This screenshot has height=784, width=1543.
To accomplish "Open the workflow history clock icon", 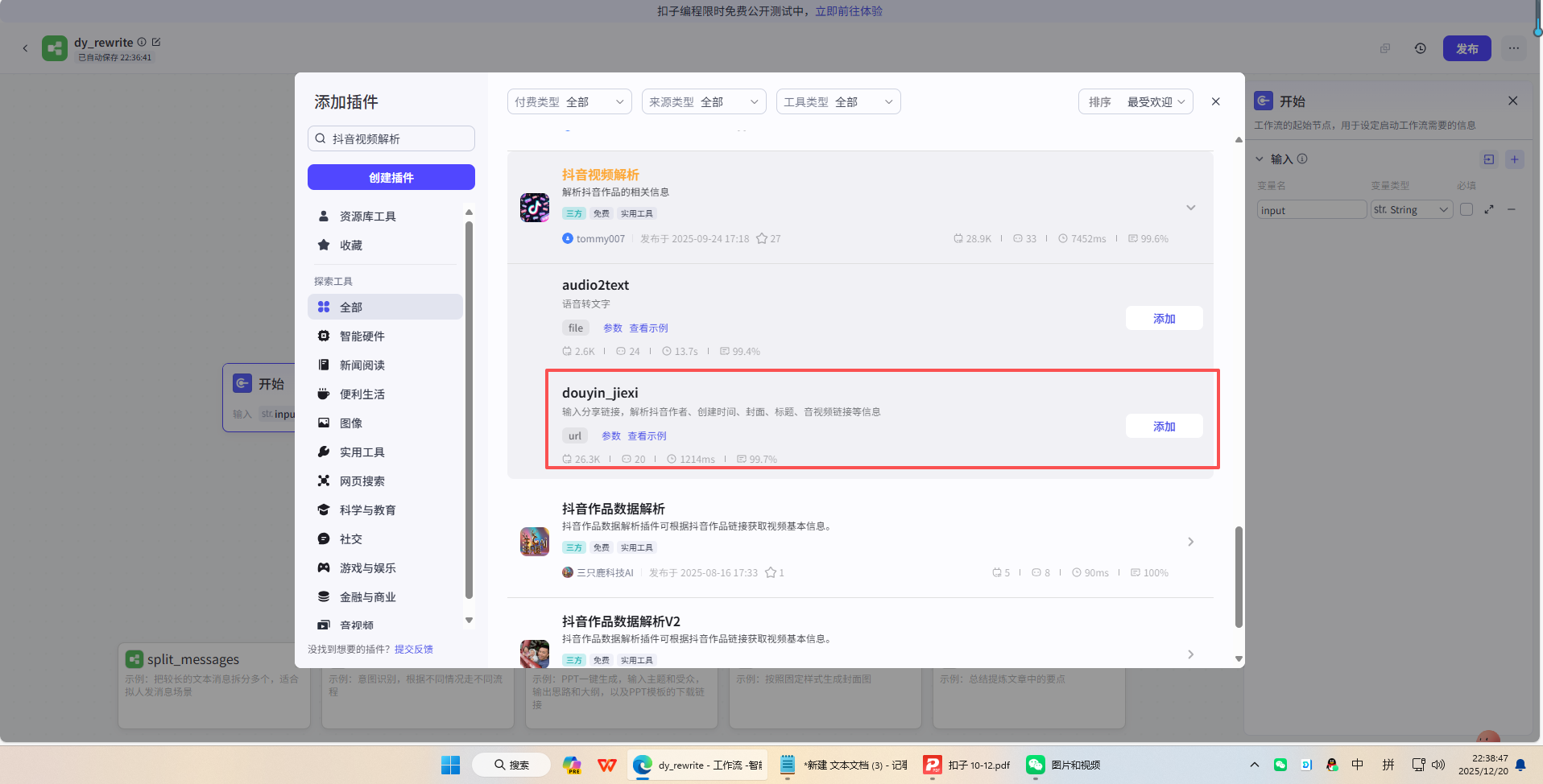I will click(x=1420, y=48).
